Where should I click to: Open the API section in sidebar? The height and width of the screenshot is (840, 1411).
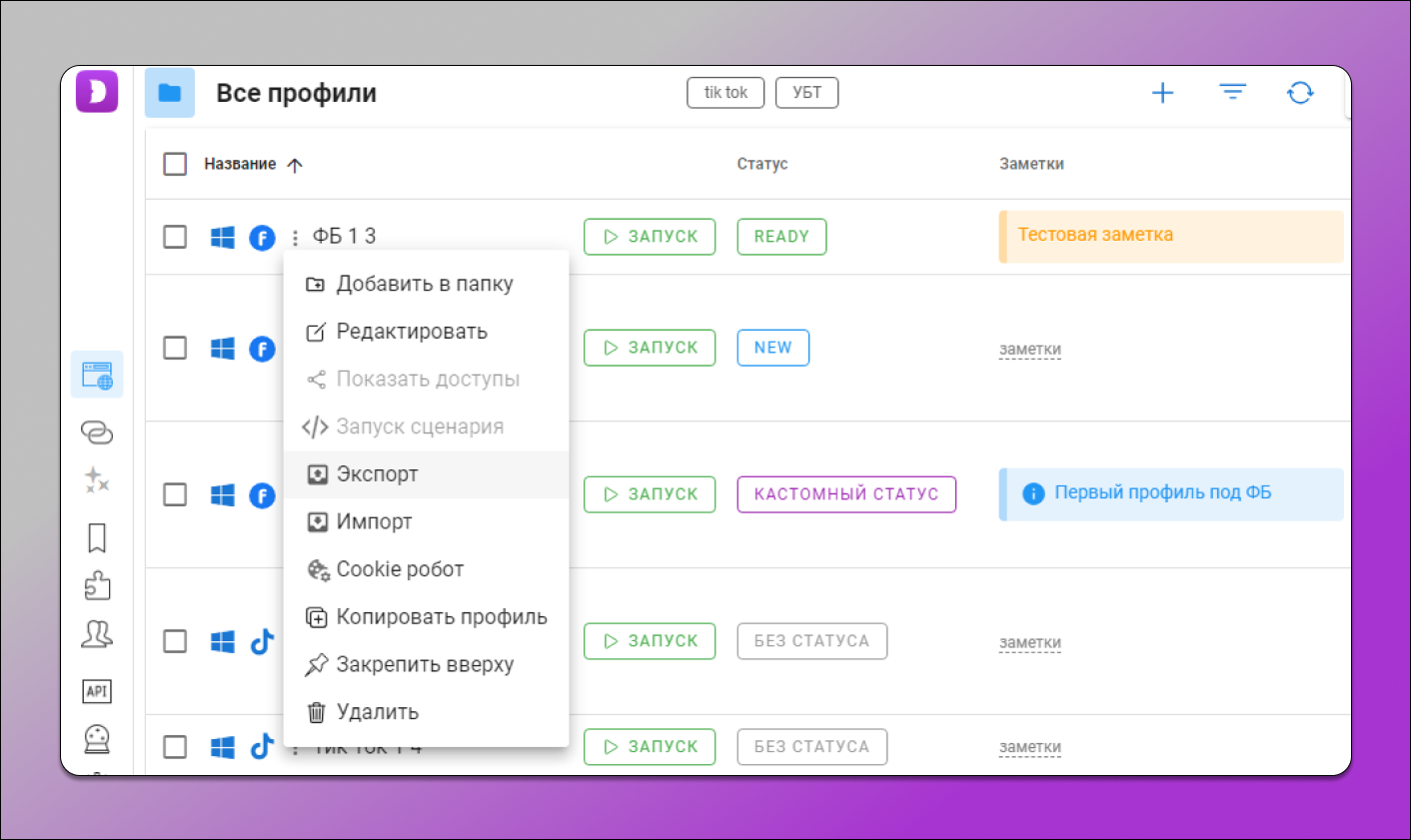97,690
